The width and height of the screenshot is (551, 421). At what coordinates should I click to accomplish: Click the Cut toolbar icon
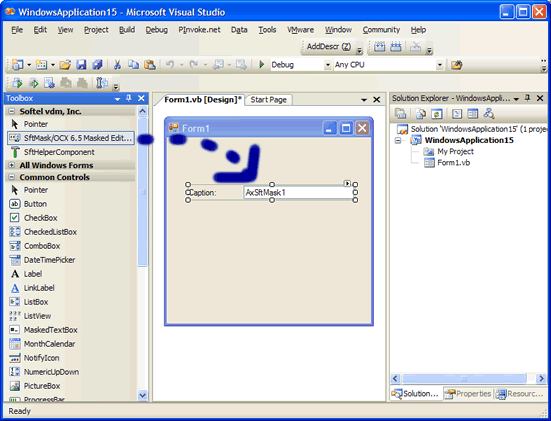click(x=117, y=65)
